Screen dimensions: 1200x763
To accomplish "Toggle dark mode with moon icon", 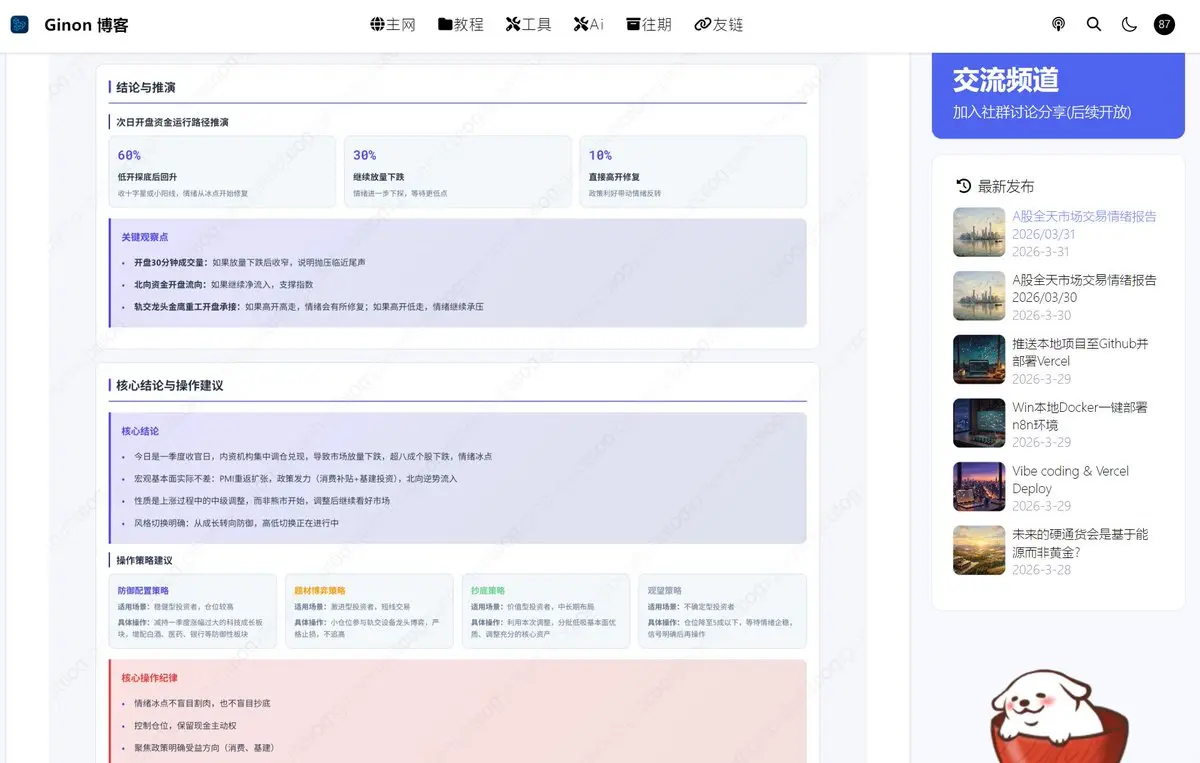I will coord(1129,24).
